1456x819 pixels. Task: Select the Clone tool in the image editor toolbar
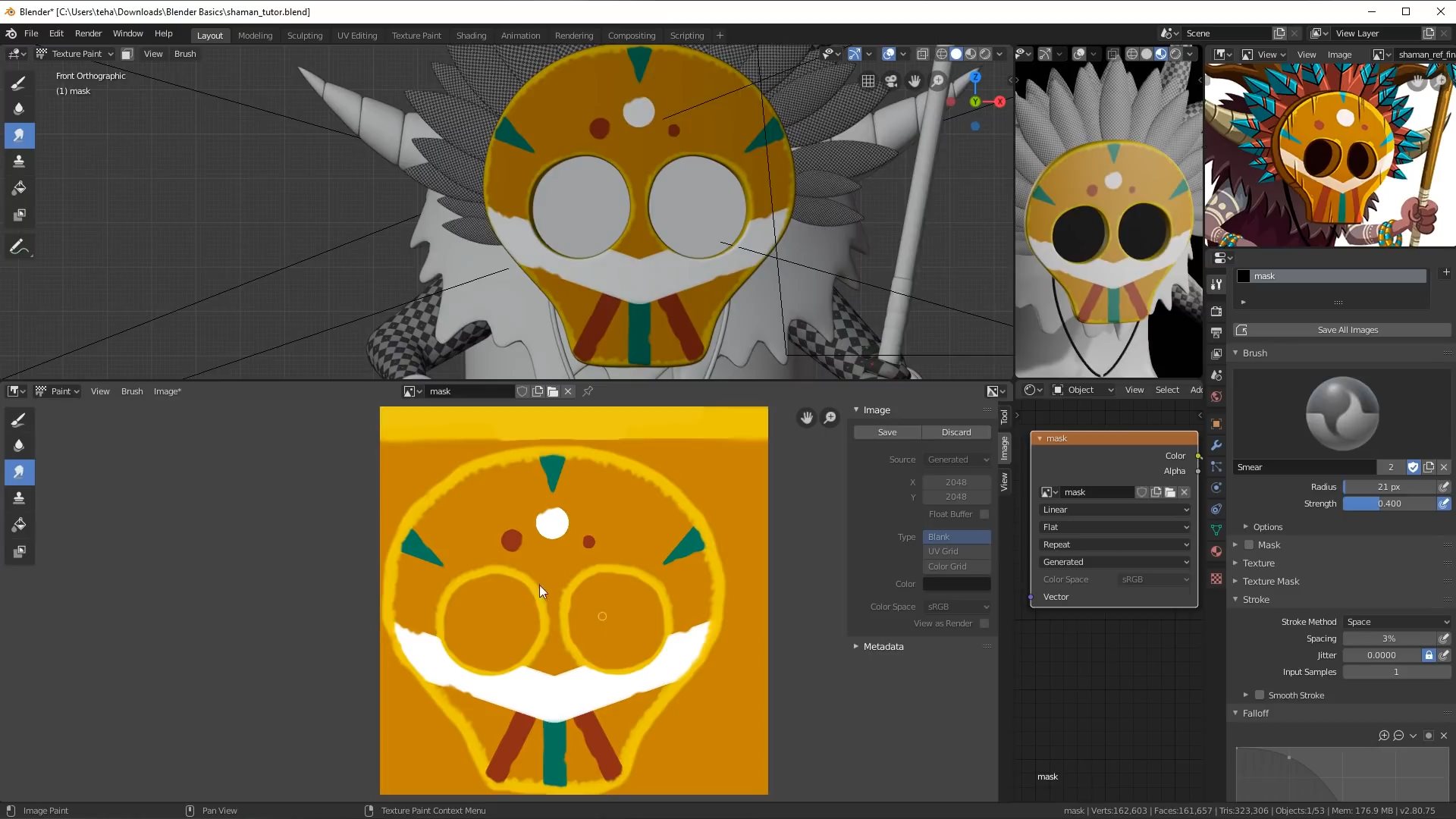coord(19,498)
